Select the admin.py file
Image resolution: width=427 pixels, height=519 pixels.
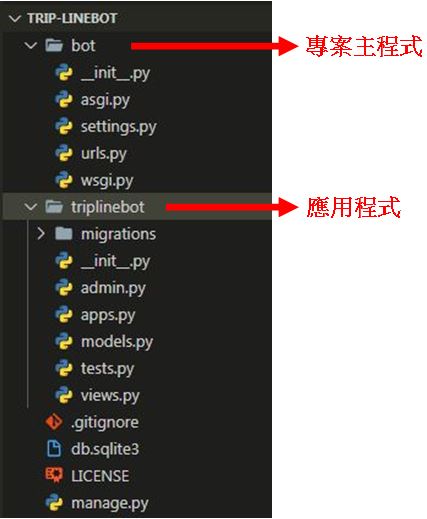click(113, 288)
